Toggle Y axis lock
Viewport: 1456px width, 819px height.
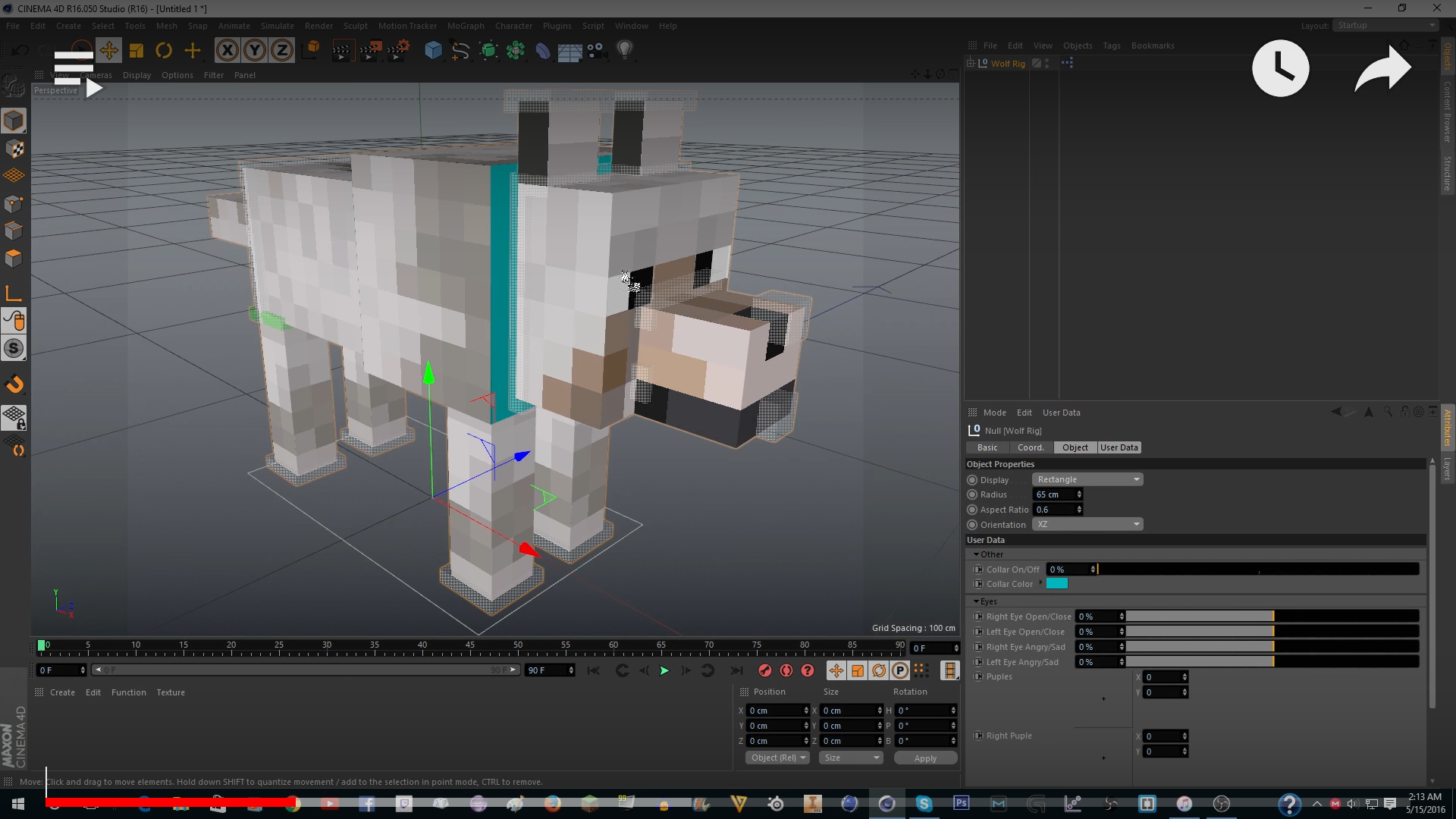[x=254, y=51]
